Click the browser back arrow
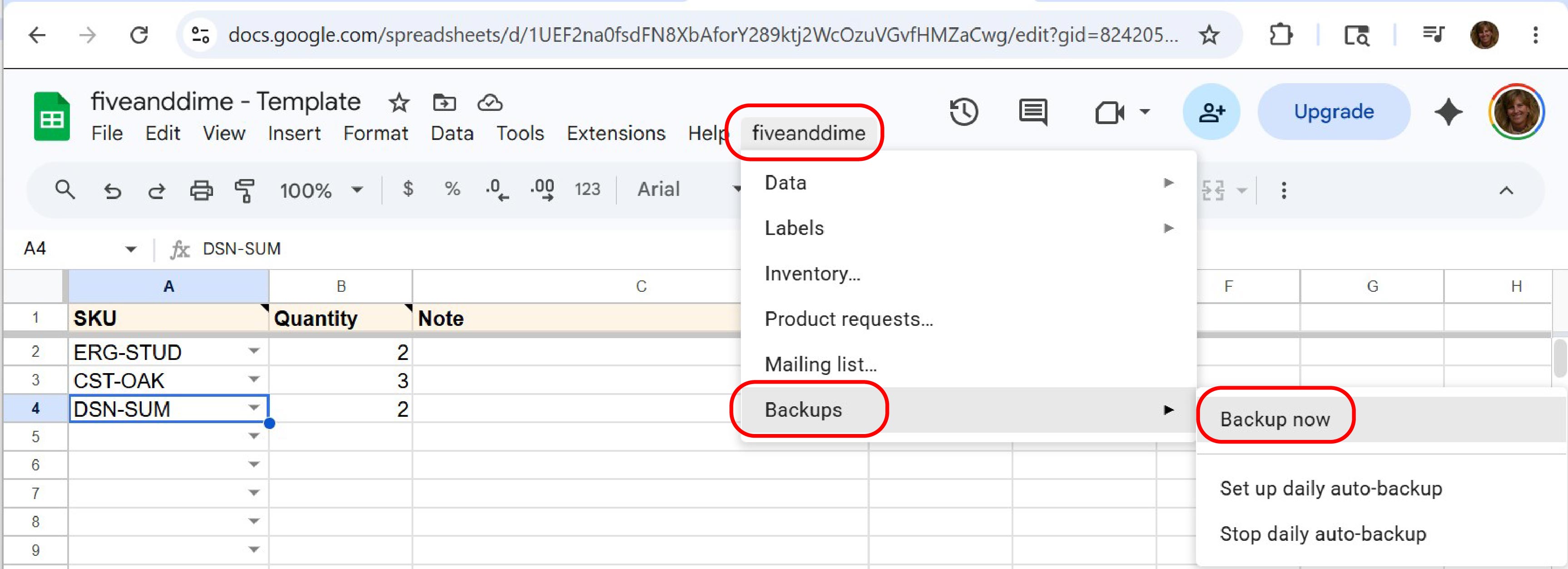The image size is (1568, 569). pos(38,35)
